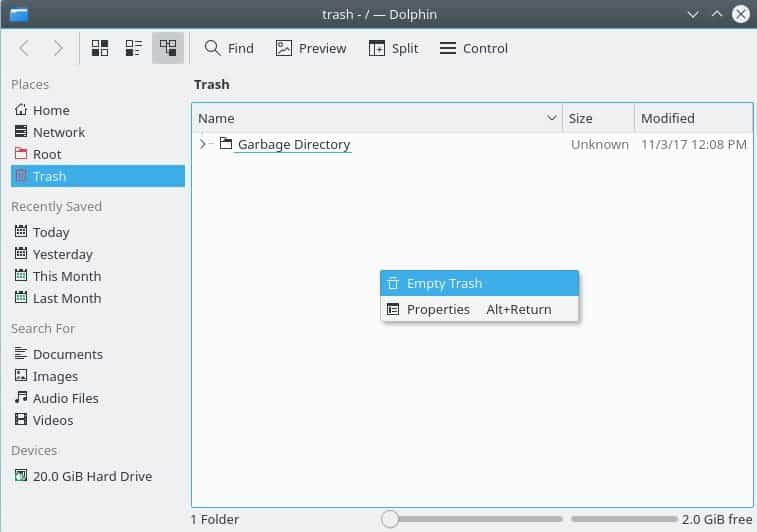Choose Properties from context menu
This screenshot has height=532, width=757.
(x=479, y=309)
